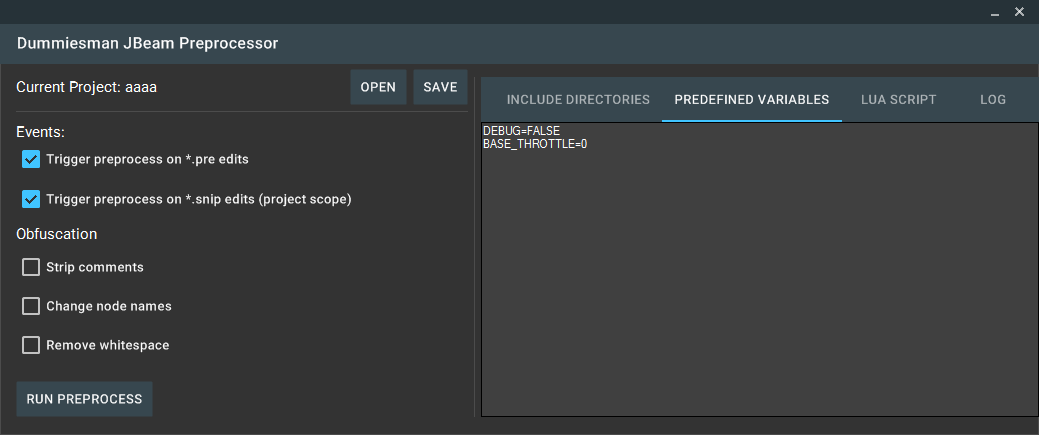Disable trigger preprocess on *.pre edits
The width and height of the screenshot is (1039, 435).
click(31, 159)
